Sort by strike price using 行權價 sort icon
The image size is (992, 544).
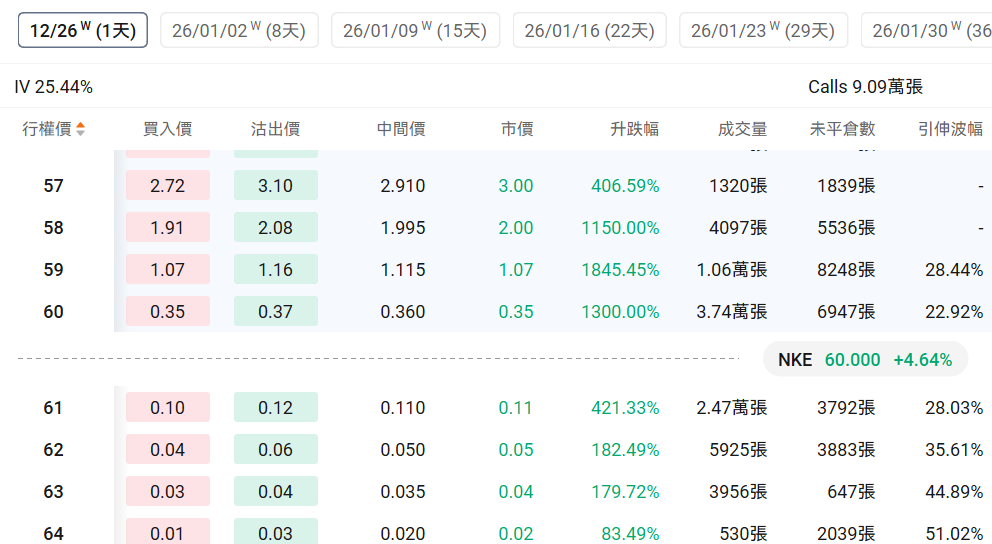point(80,129)
